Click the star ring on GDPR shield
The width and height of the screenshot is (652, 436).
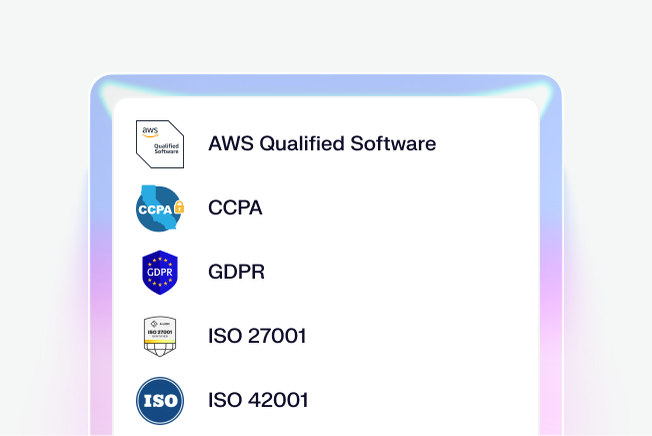tap(160, 262)
